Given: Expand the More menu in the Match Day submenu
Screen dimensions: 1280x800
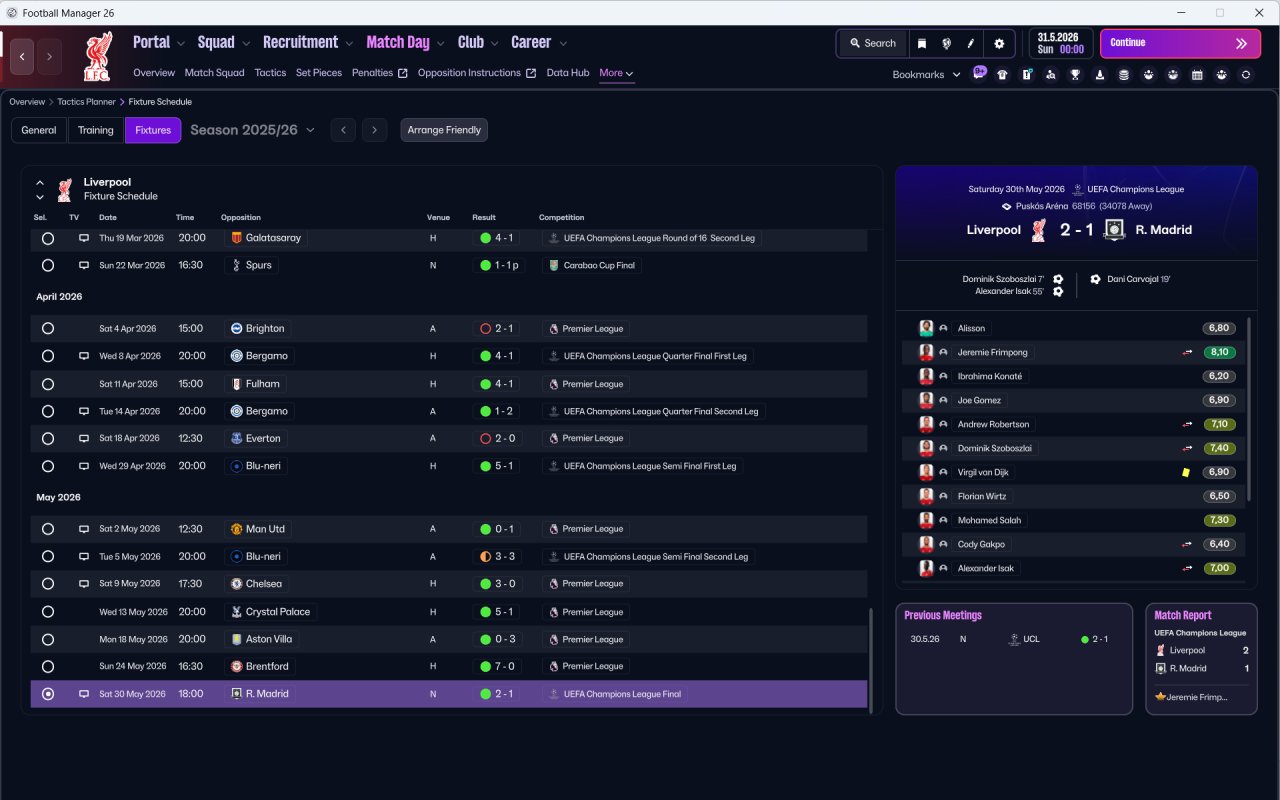Looking at the screenshot, I should [x=616, y=73].
